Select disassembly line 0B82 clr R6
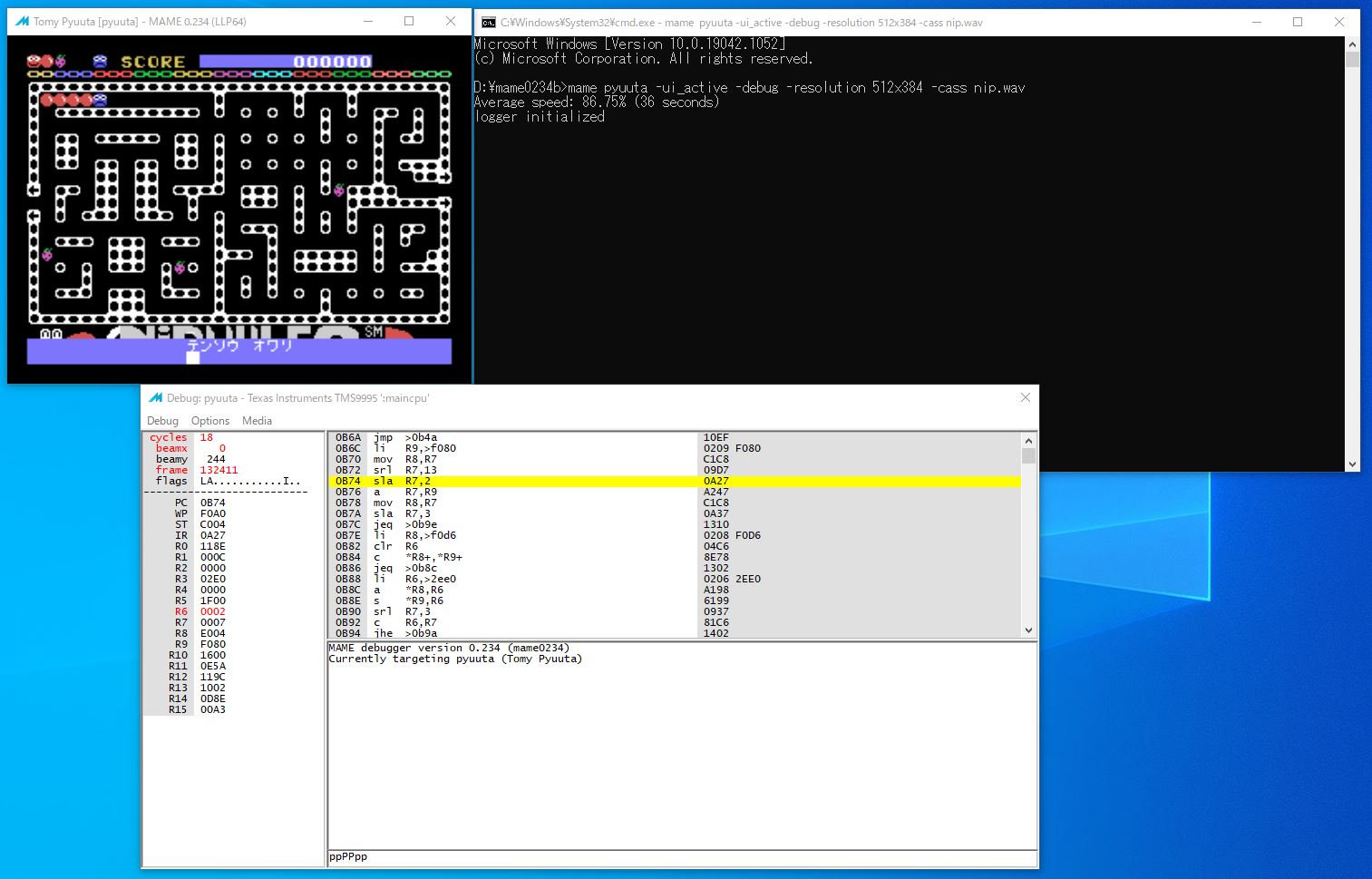This screenshot has height=879, width=1372. pos(675,546)
